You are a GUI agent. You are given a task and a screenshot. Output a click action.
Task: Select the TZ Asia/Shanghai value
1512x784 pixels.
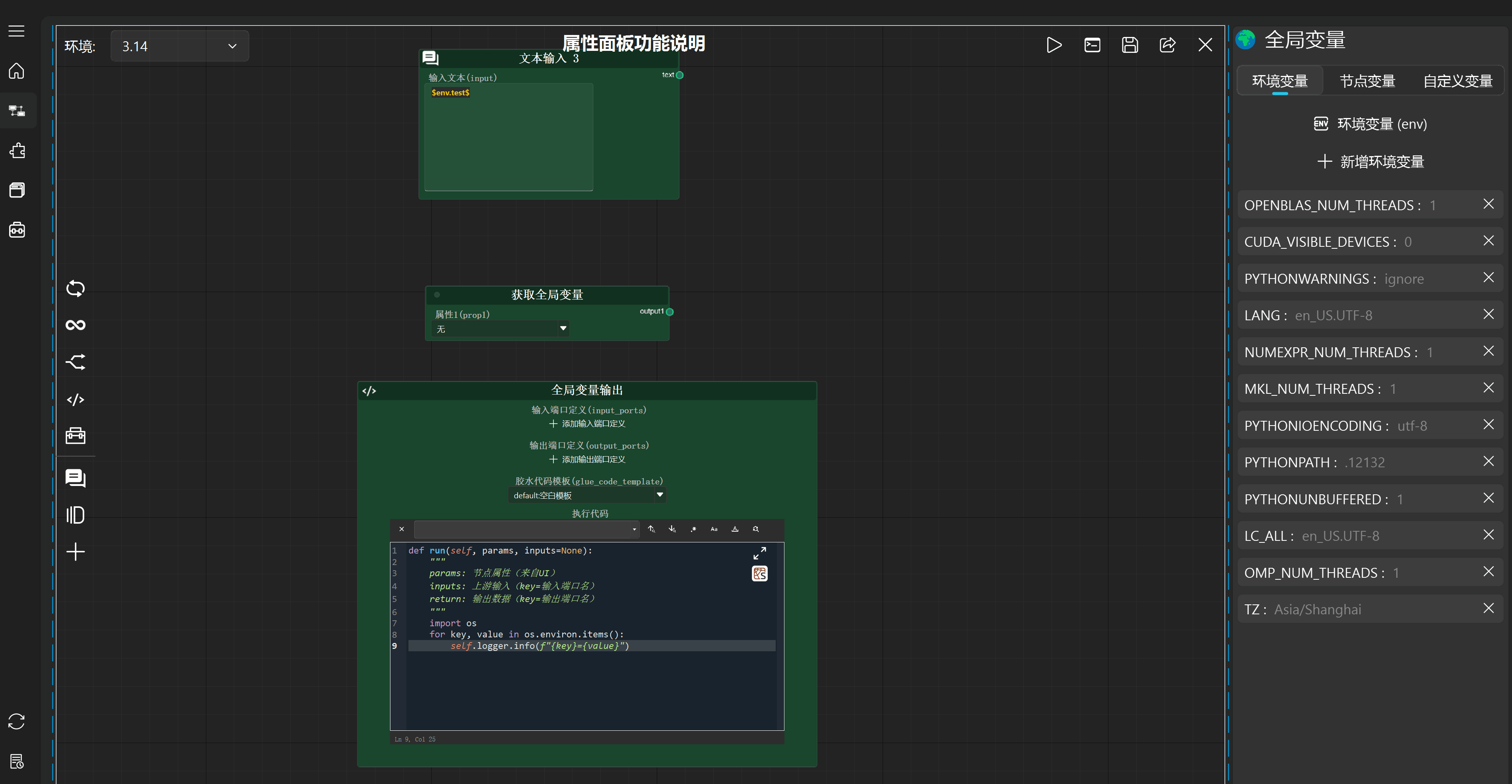pyautogui.click(x=1317, y=610)
